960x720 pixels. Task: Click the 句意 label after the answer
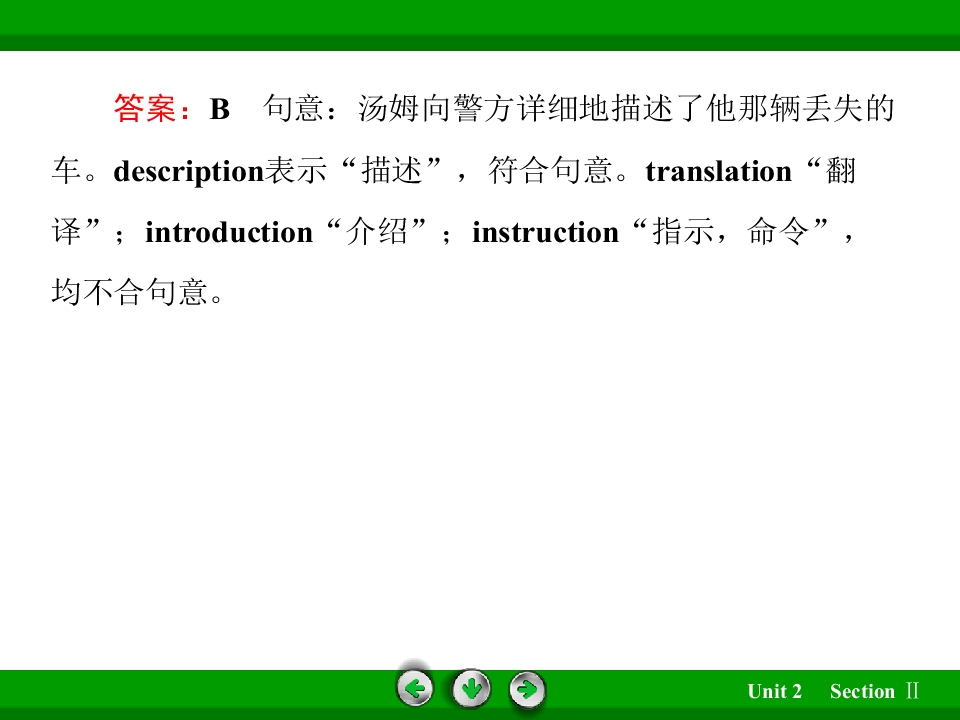click(x=293, y=108)
